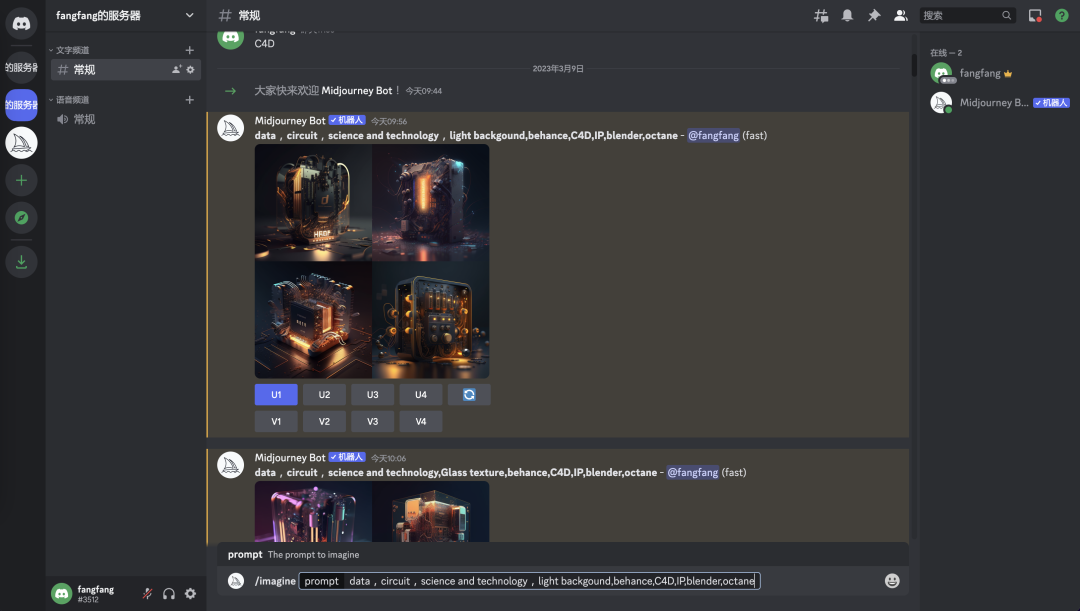
Task: Toggle the member list visibility
Action: pyautogui.click(x=900, y=15)
